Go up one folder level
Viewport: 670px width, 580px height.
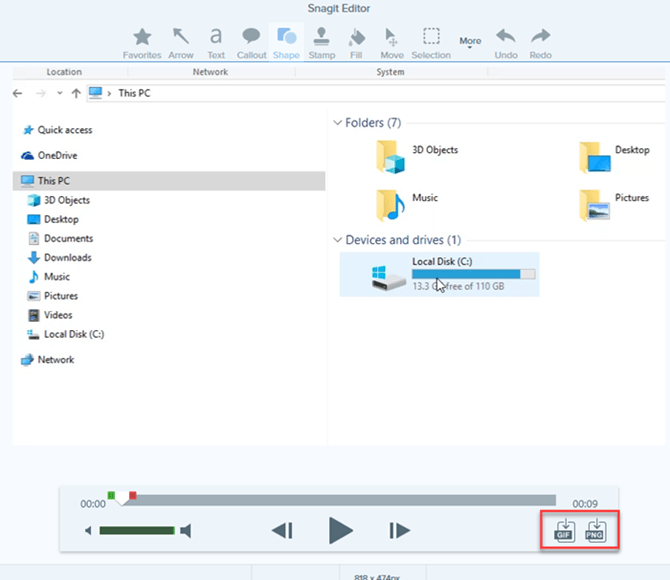(76, 93)
